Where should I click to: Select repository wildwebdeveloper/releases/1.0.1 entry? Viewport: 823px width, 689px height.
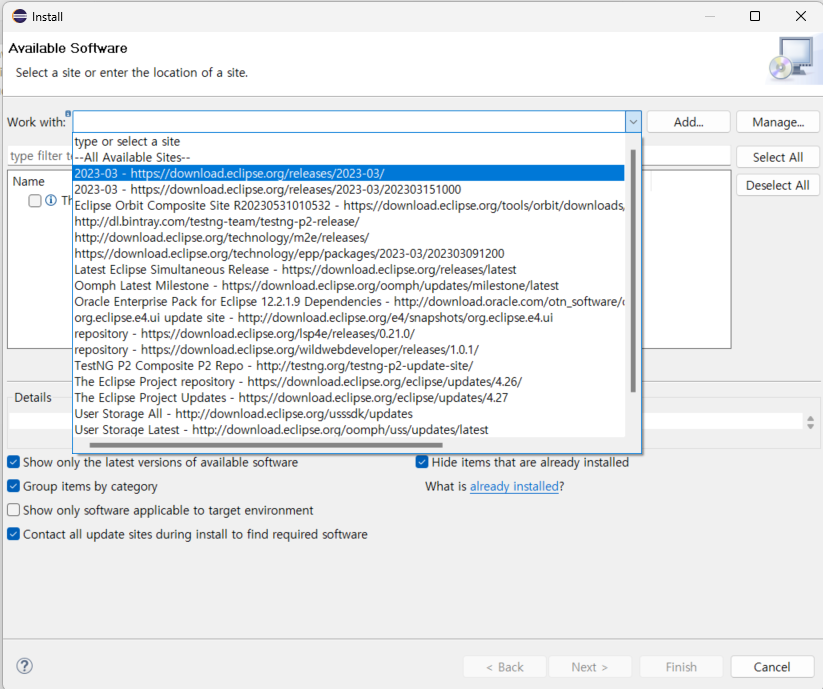[349, 349]
